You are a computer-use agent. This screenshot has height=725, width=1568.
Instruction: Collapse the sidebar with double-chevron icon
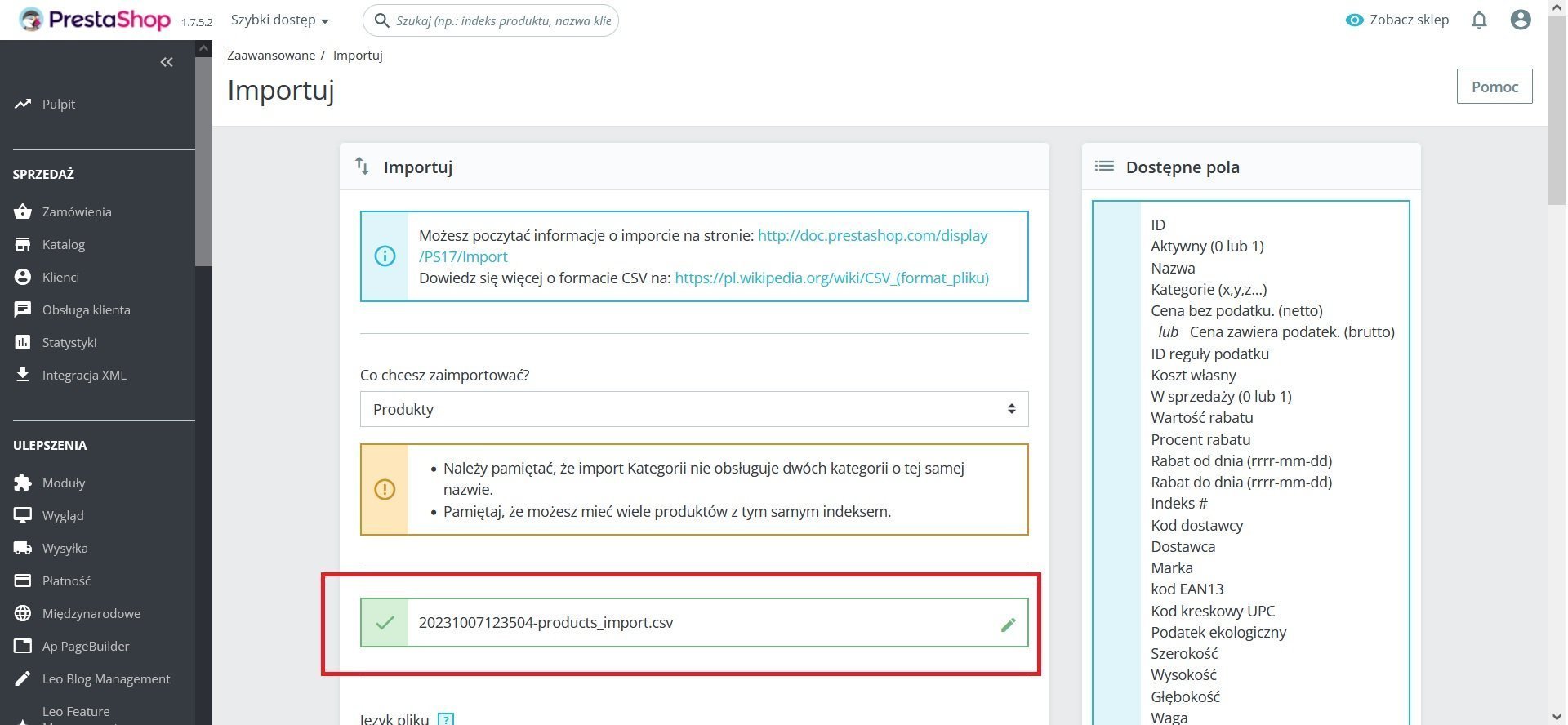click(x=167, y=62)
